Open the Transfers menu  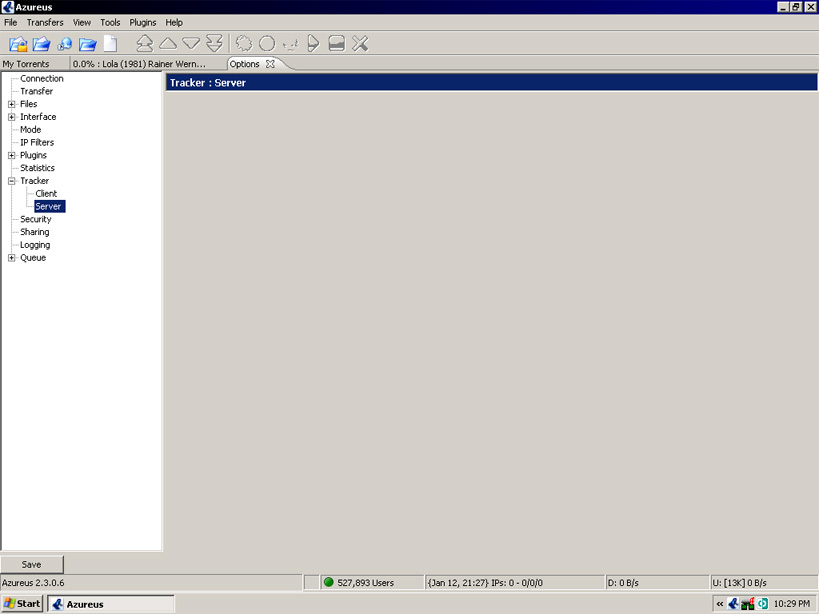[x=45, y=22]
